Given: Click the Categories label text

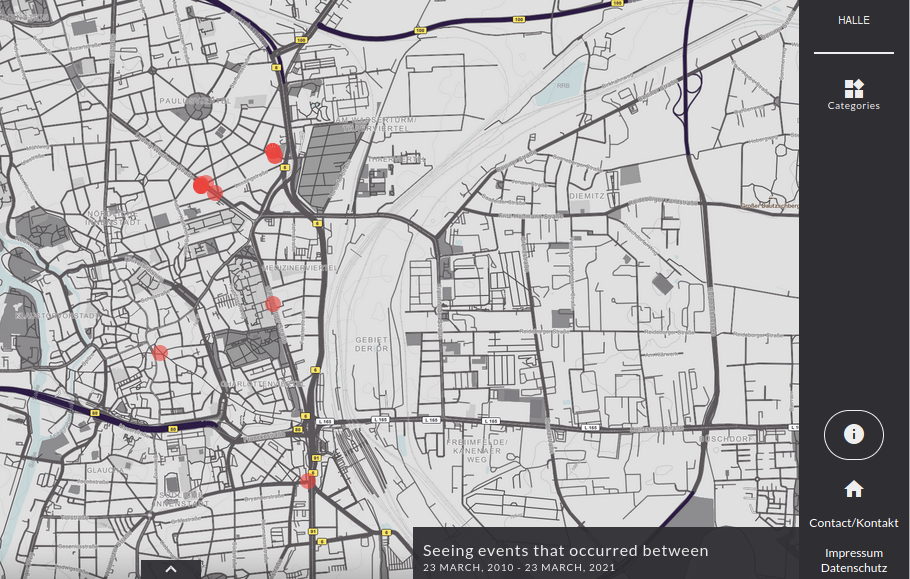Looking at the screenshot, I should (853, 106).
